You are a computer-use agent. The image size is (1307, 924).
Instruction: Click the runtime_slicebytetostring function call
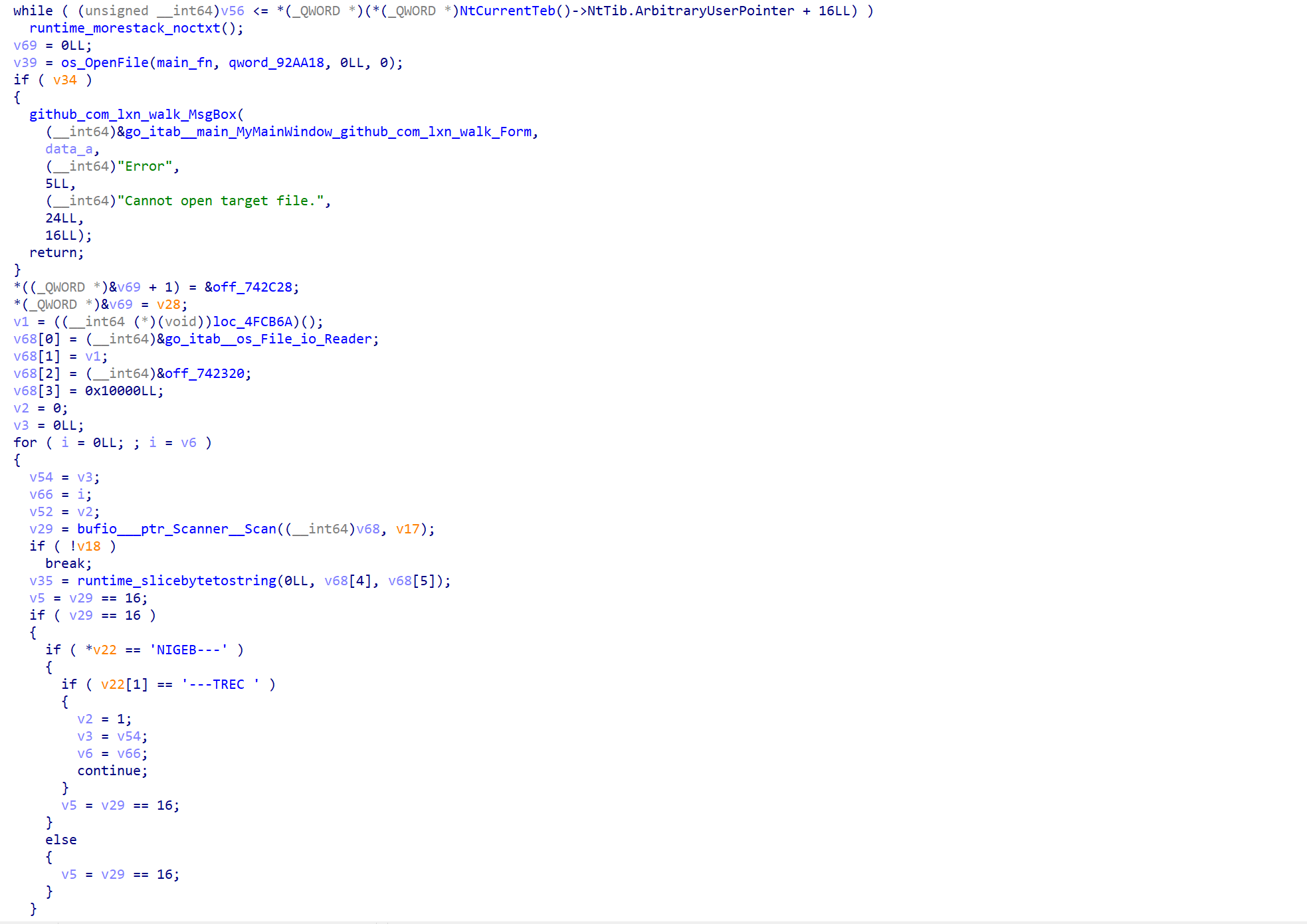point(176,581)
